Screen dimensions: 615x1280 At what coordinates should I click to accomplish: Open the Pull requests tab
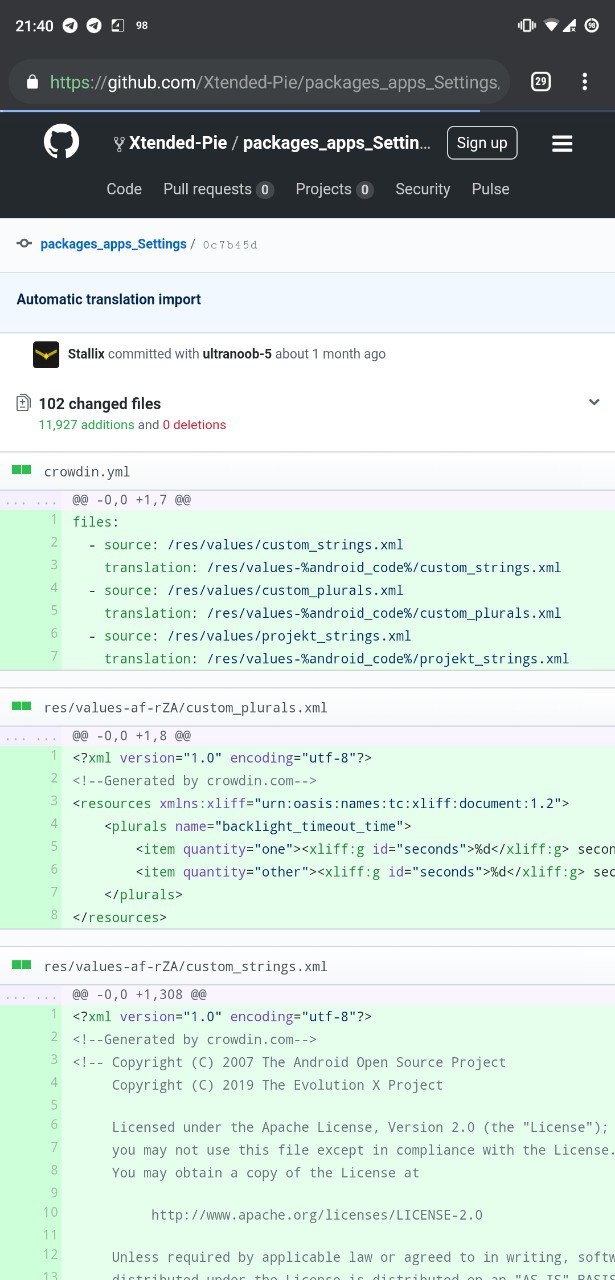218,189
